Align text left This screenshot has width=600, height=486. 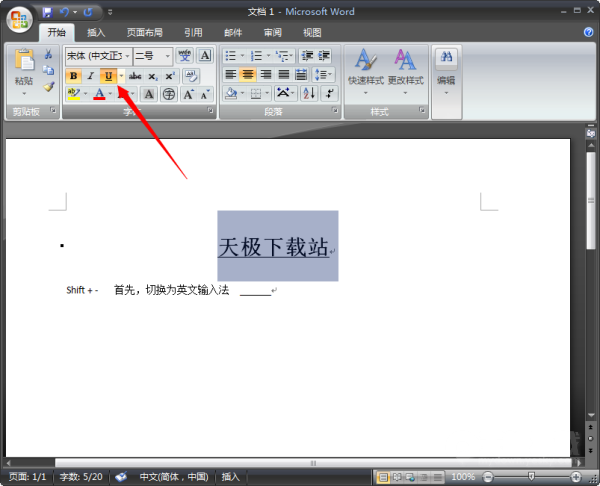[x=230, y=74]
